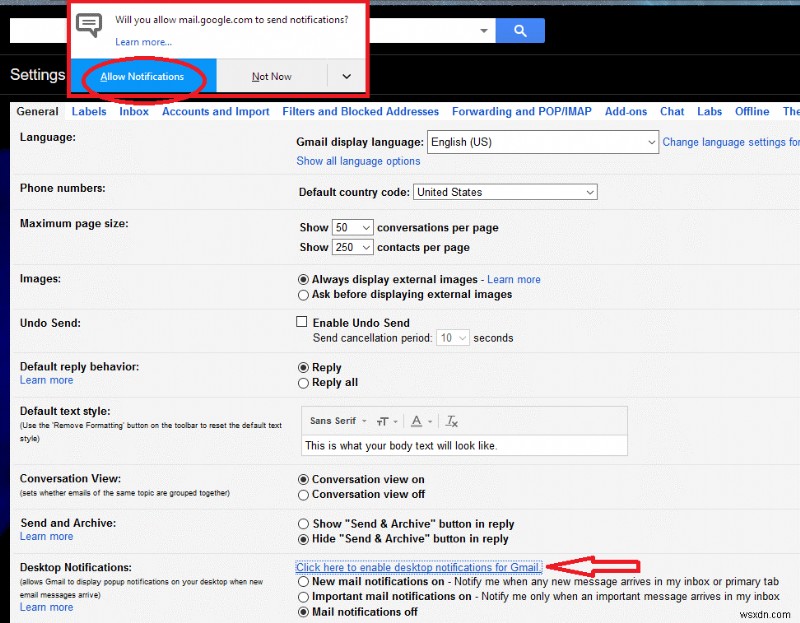Viewport: 800px width, 623px height.
Task: Expand the chevron next to Not Now
Action: click(x=345, y=74)
